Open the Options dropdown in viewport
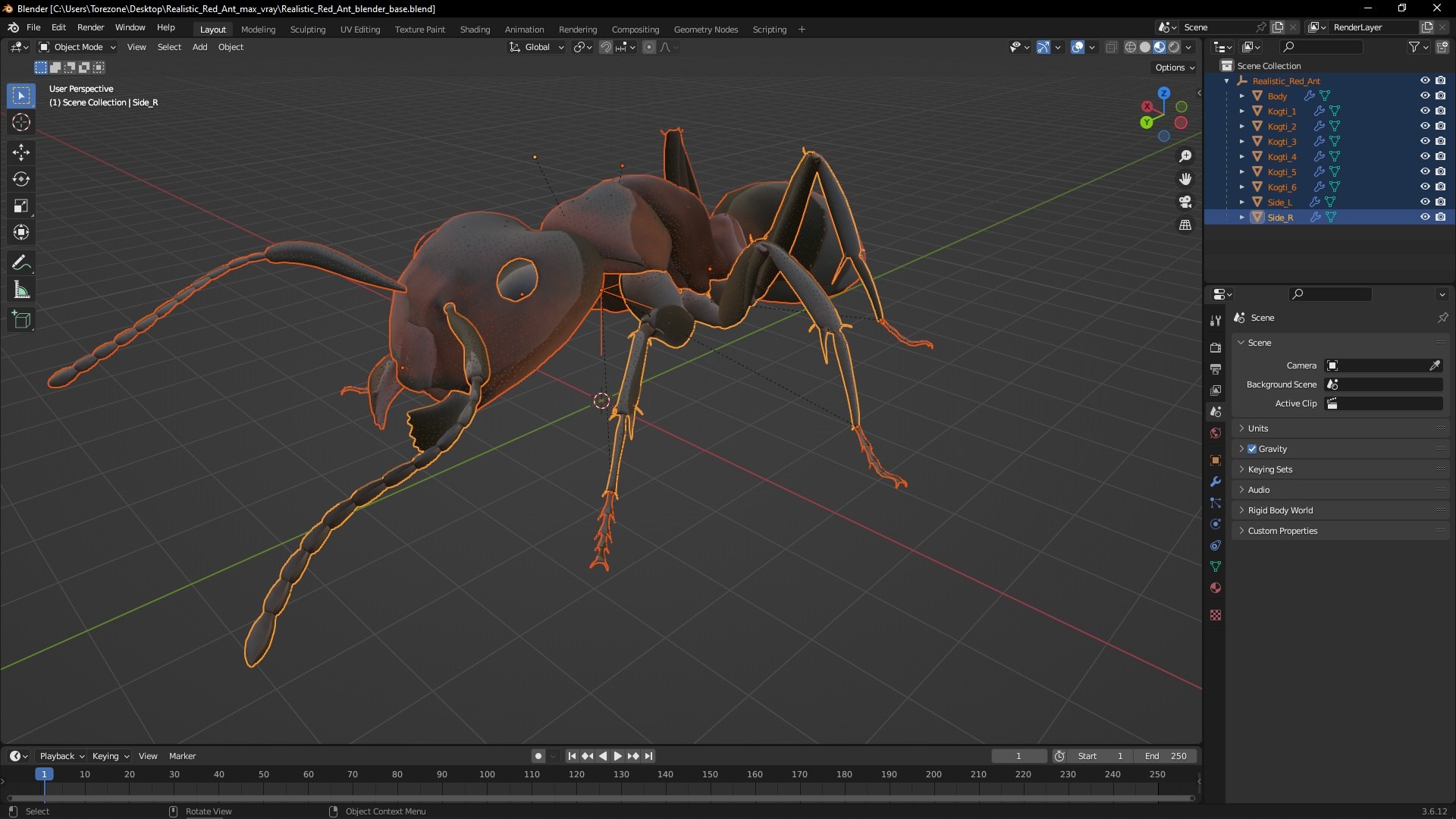 (1174, 67)
